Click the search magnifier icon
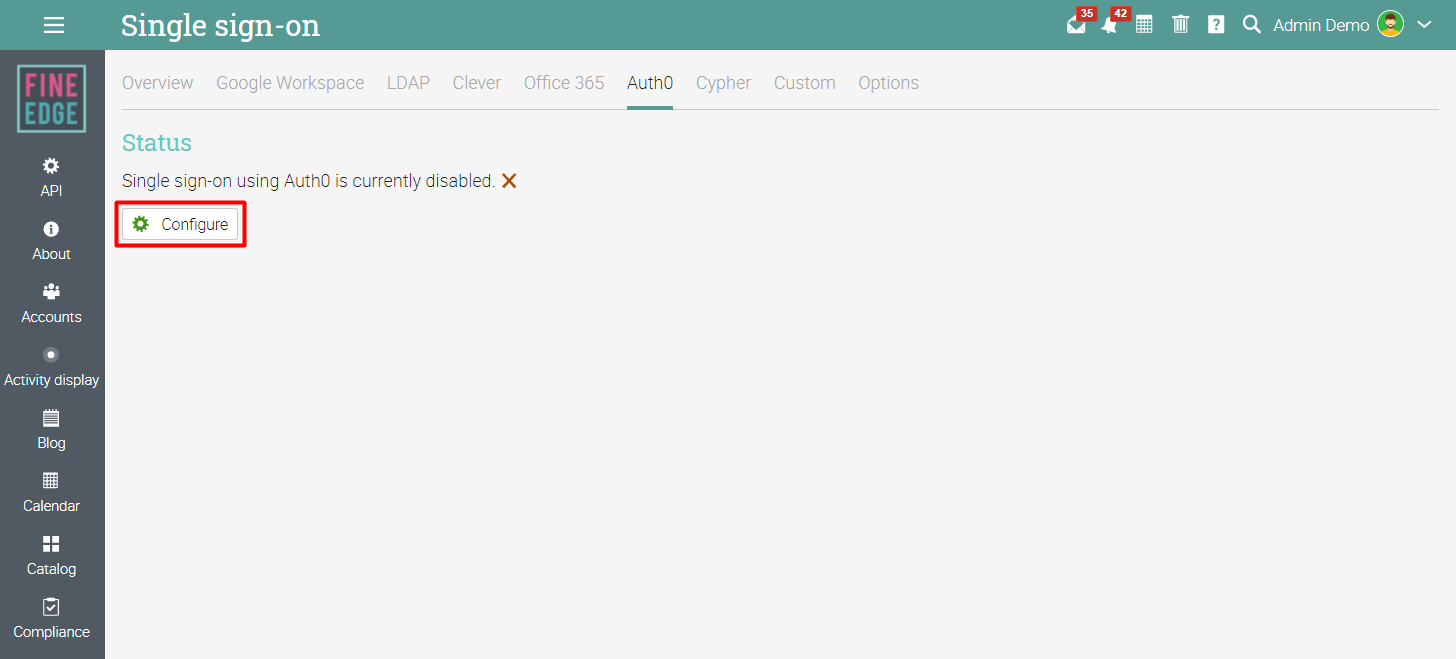The width and height of the screenshot is (1456, 659). pos(1251,25)
